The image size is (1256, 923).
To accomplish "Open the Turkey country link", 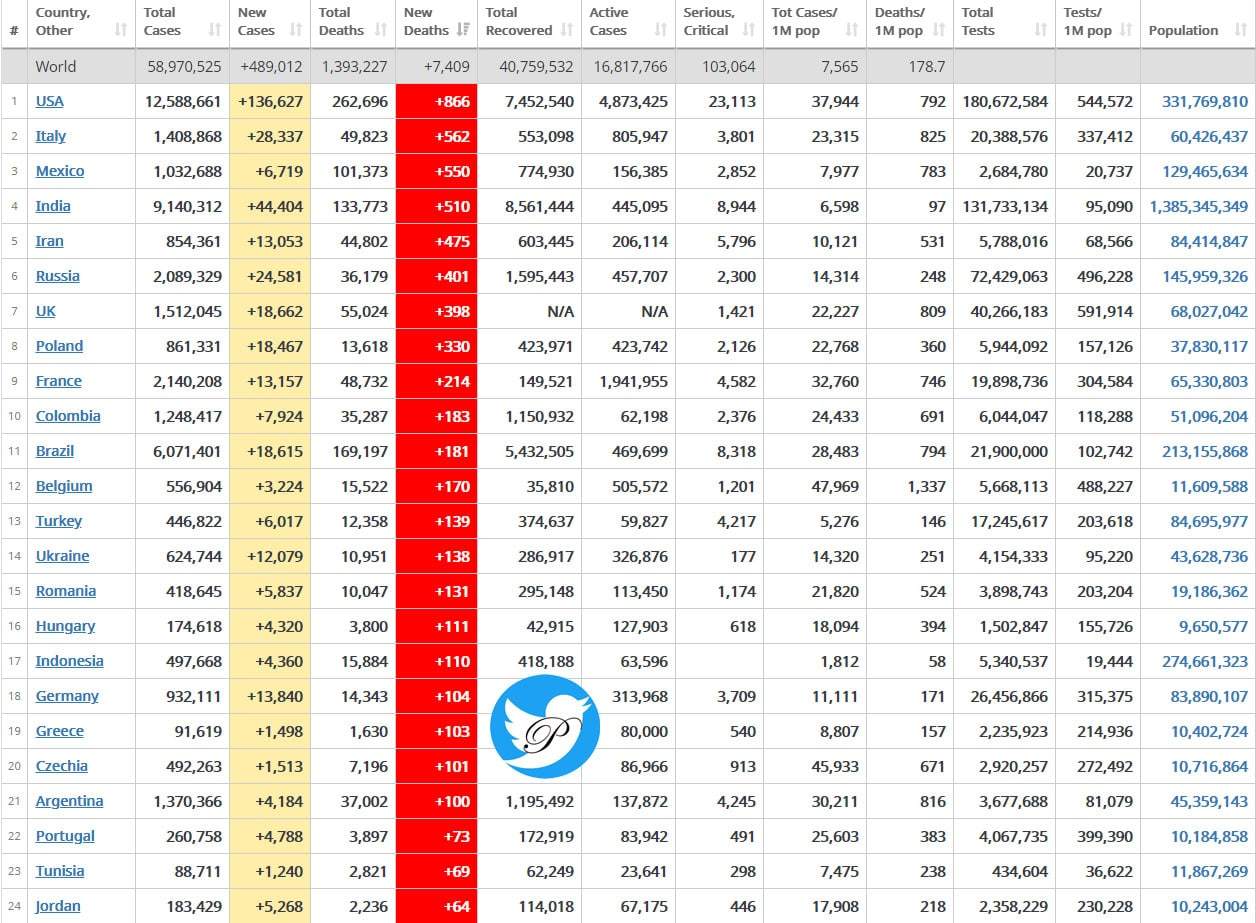I will pyautogui.click(x=59, y=521).
